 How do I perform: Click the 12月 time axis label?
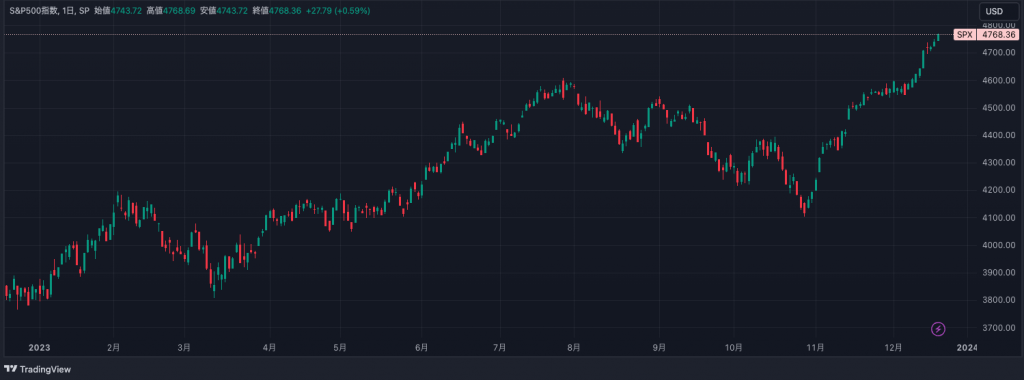[x=894, y=347]
